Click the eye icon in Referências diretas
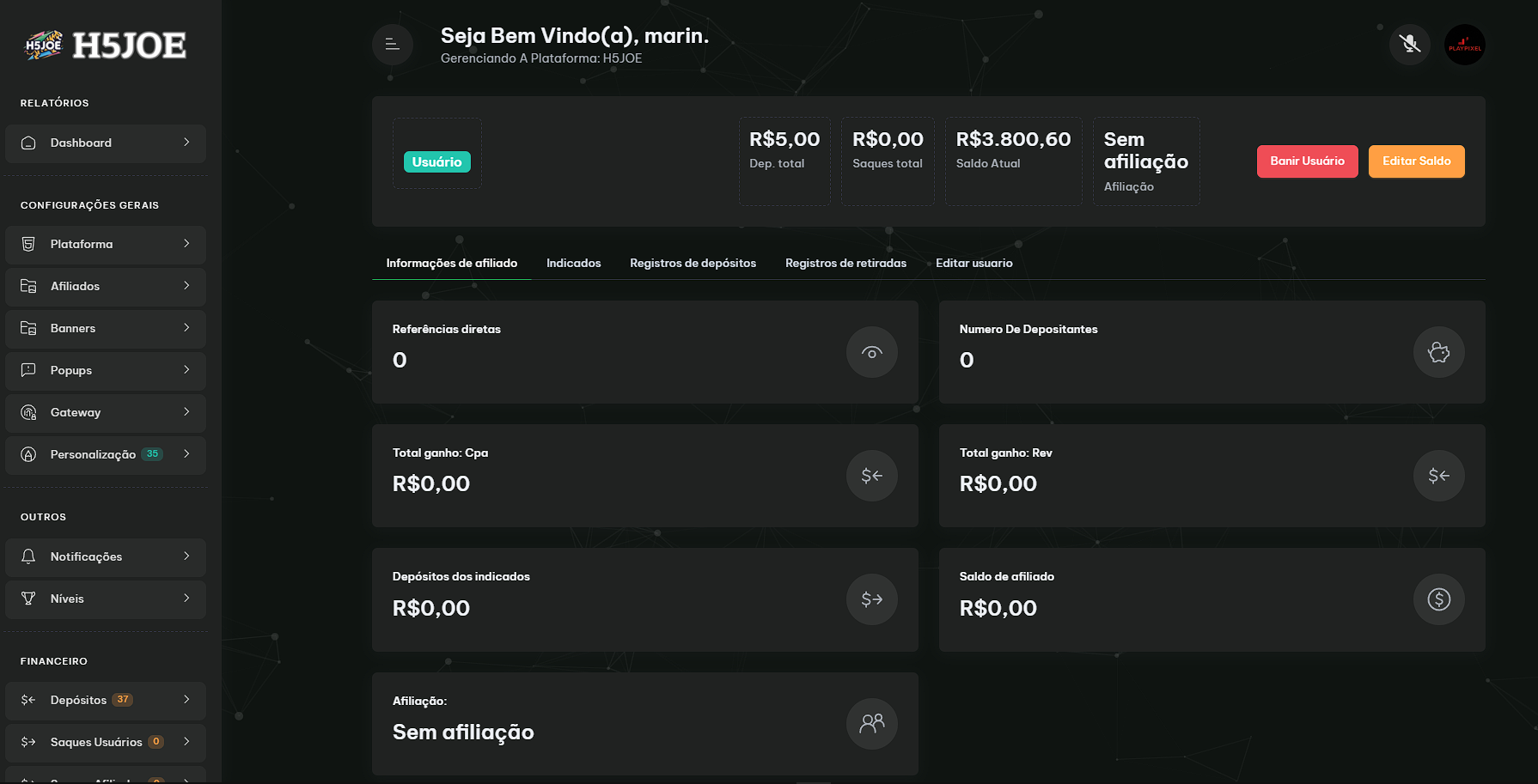1538x784 pixels. [872, 352]
